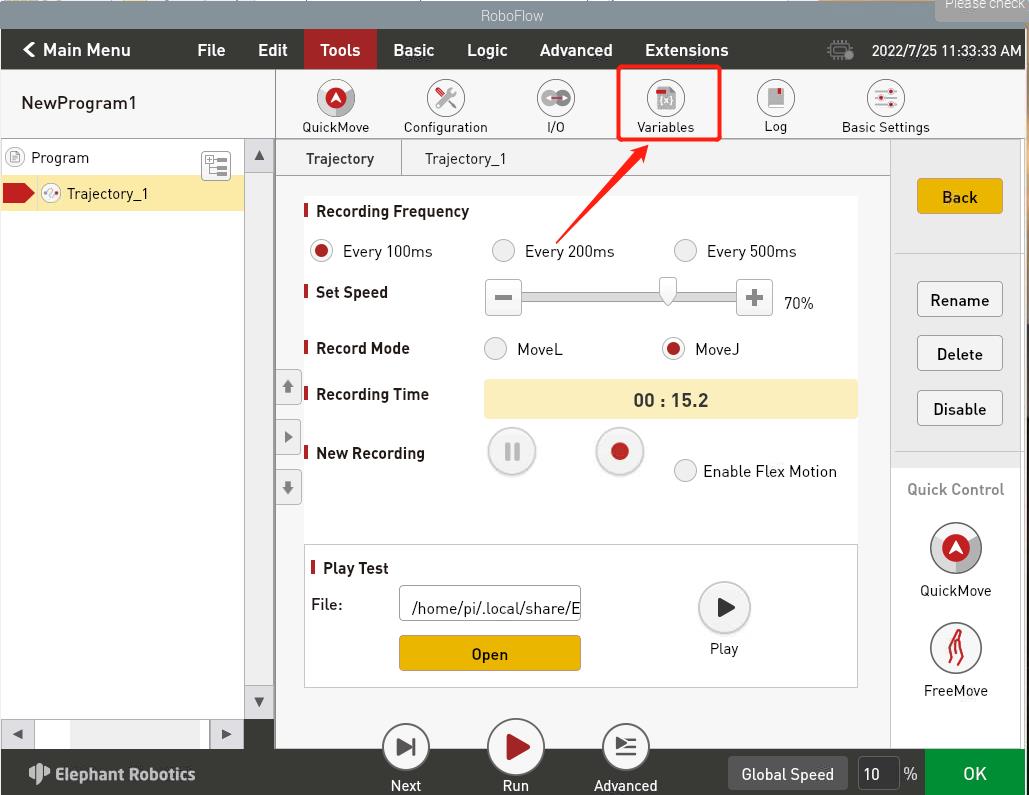1029x795 pixels.
Task: Click the yellow Open button
Action: 489,654
